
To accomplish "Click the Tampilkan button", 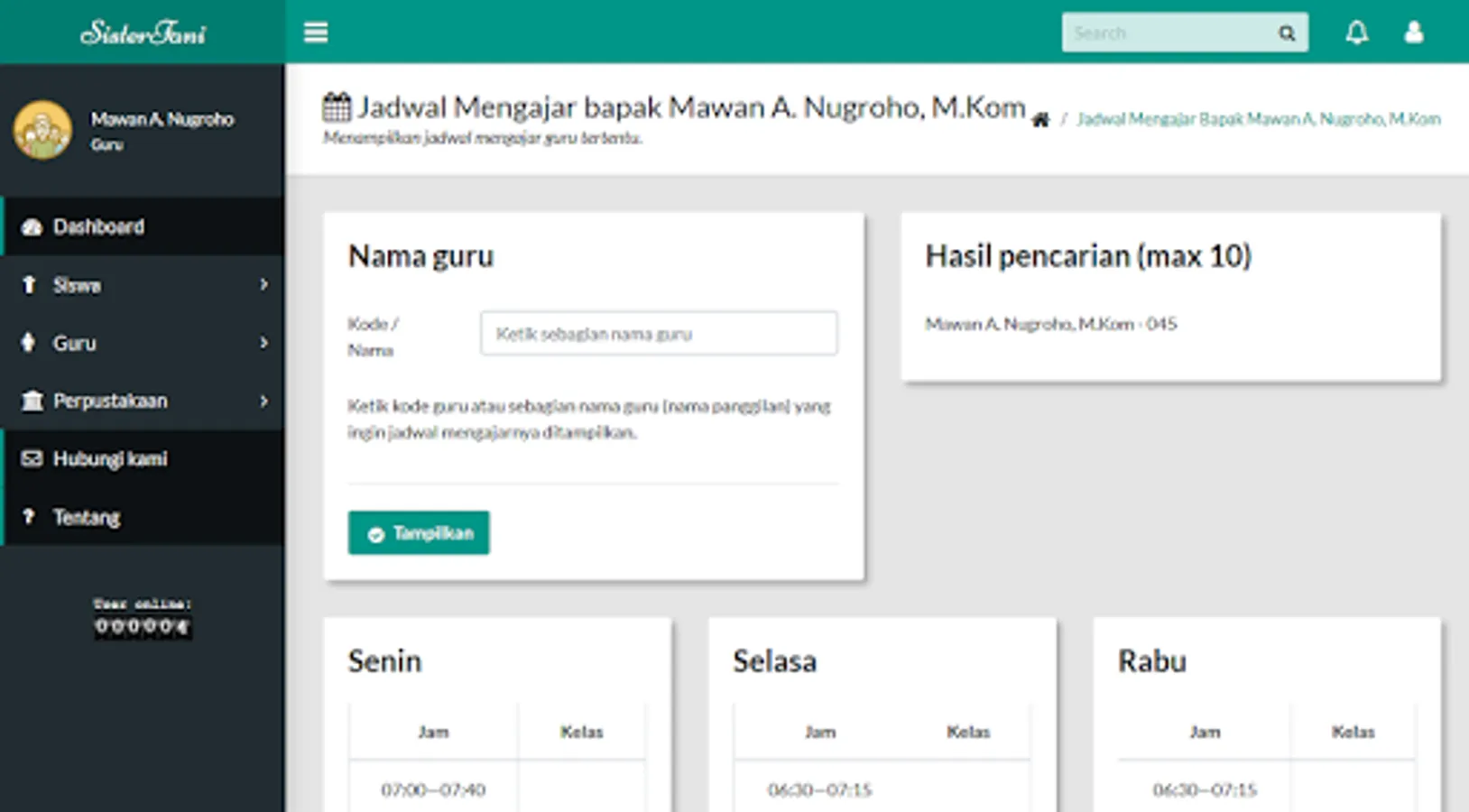I will coord(419,533).
